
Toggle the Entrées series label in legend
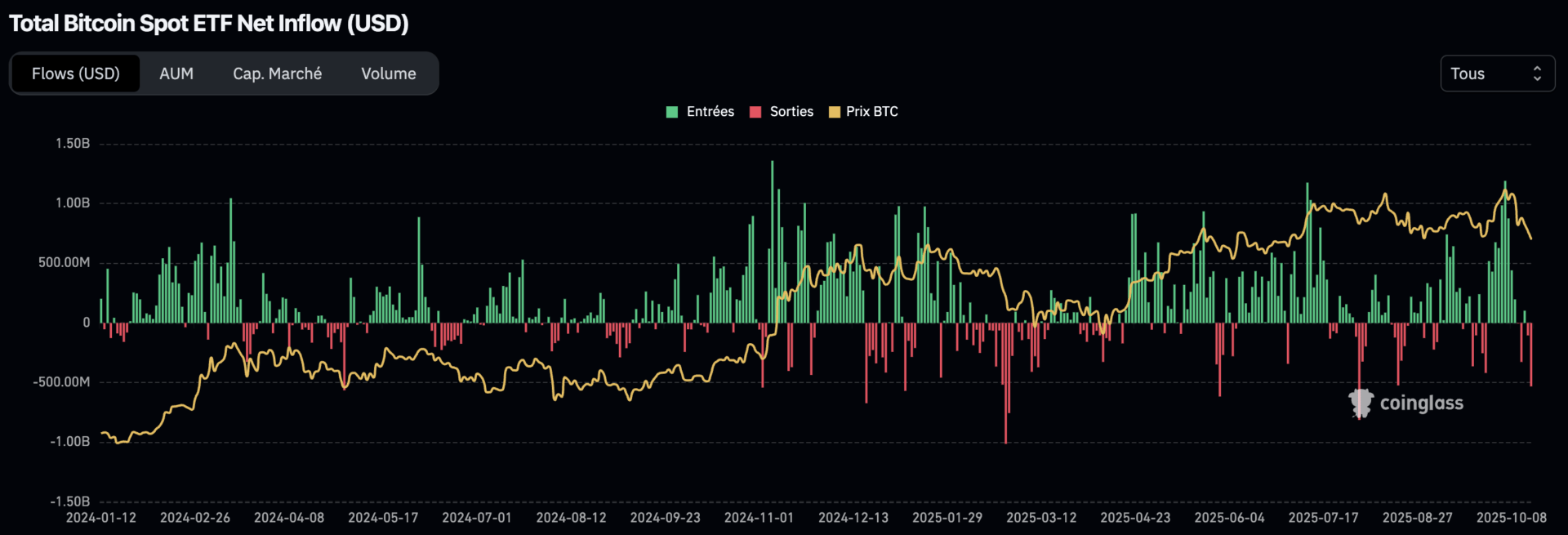tap(710, 112)
